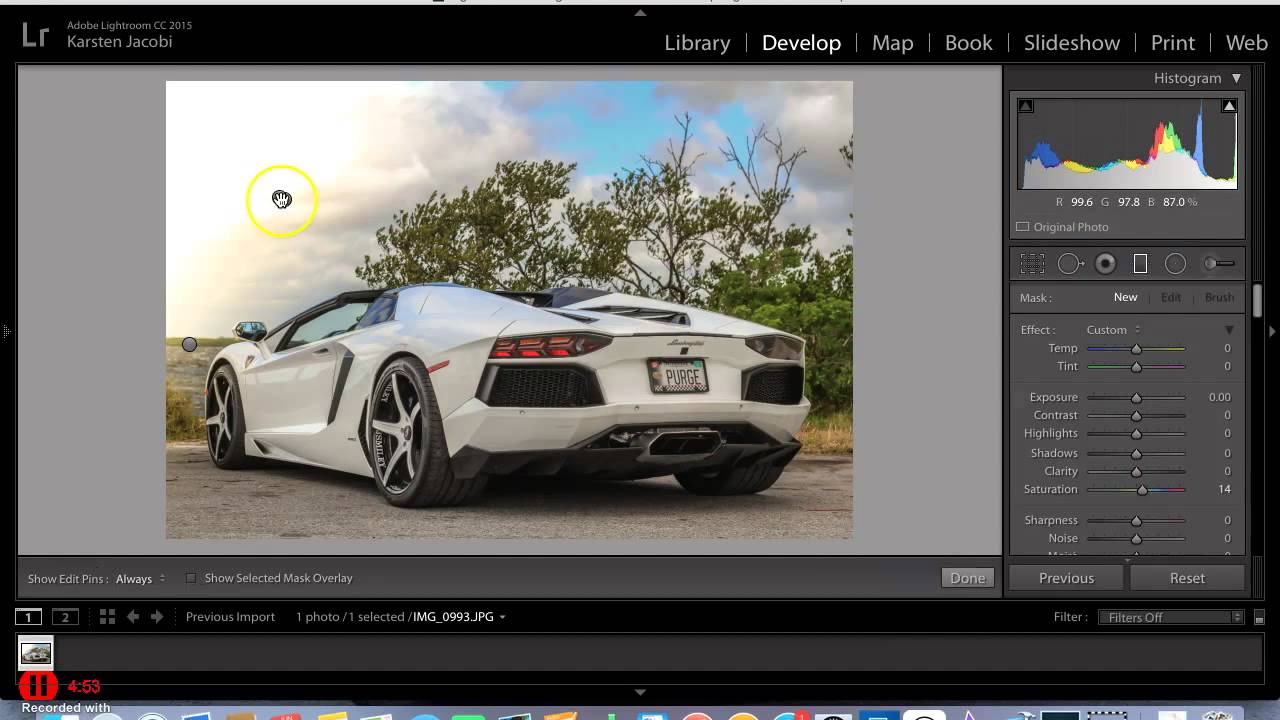Click the Saturation value 14 field
The height and width of the screenshot is (720, 1280).
[x=1224, y=489]
